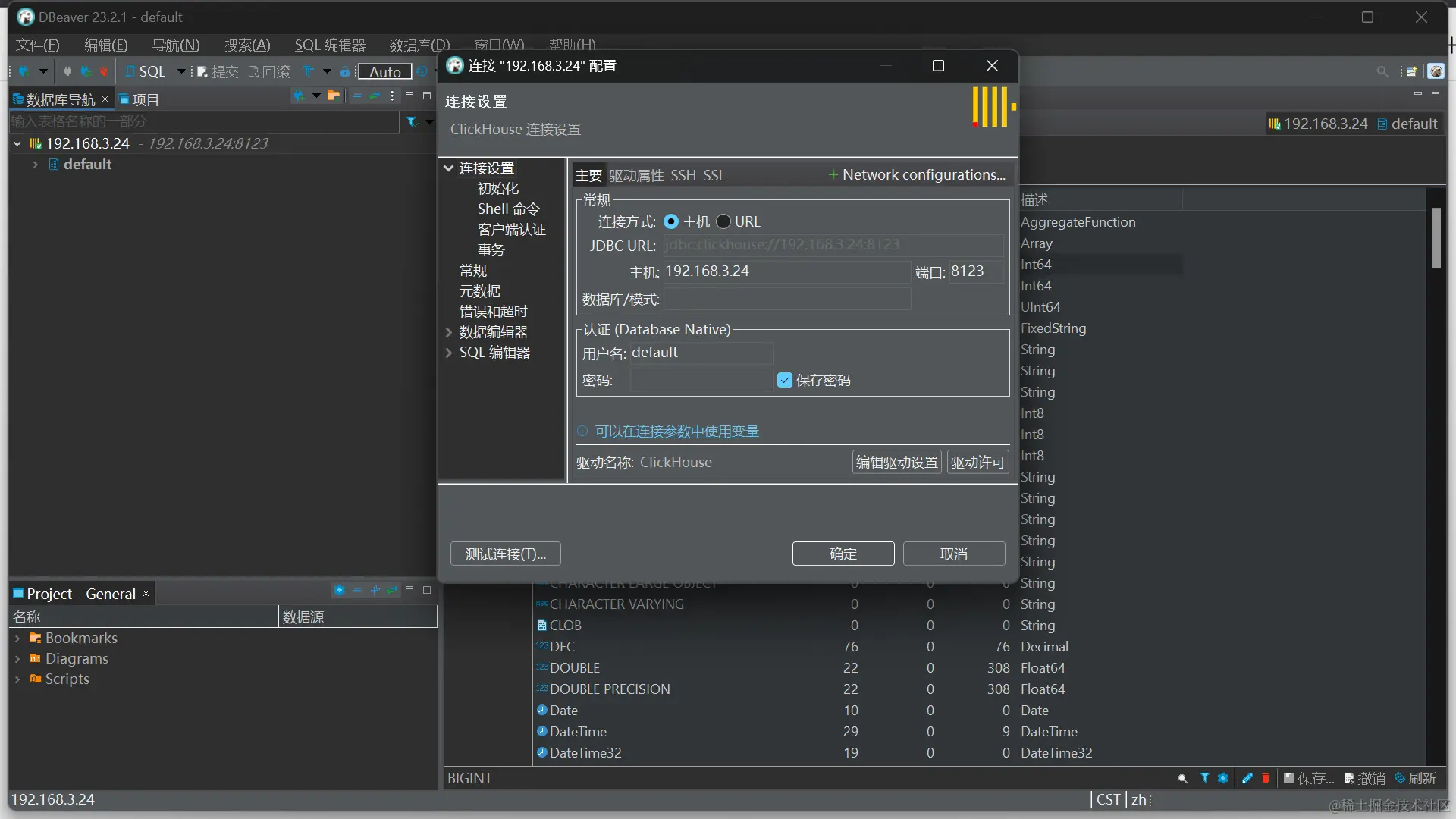This screenshot has height=819, width=1456.
Task: Click the red delete trash icon at bottom
Action: pos(1265,778)
